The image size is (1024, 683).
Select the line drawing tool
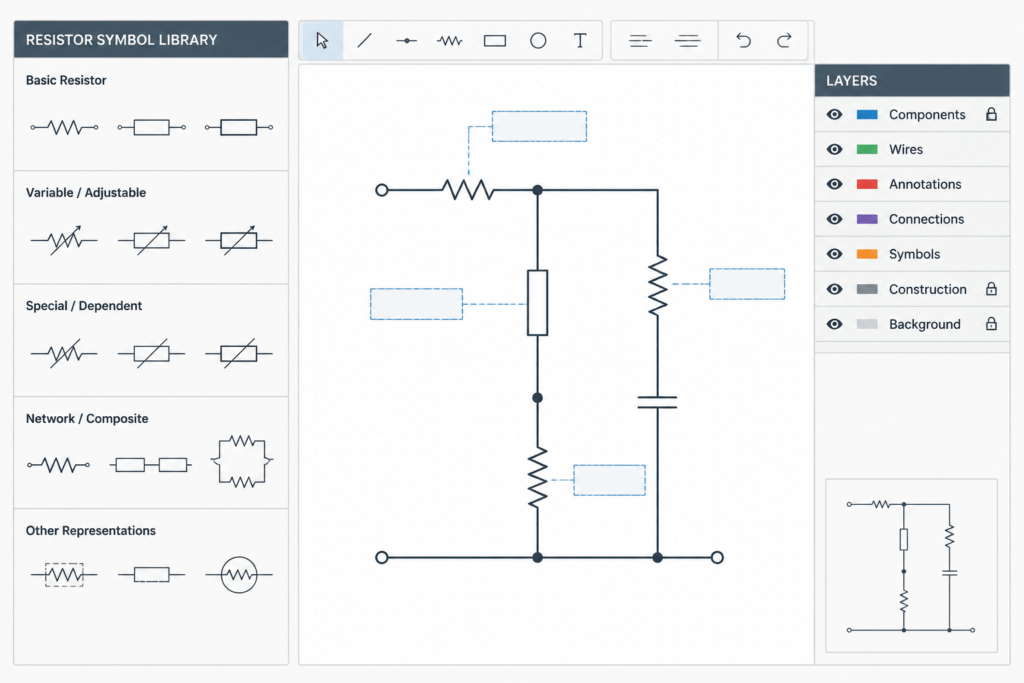[364, 40]
